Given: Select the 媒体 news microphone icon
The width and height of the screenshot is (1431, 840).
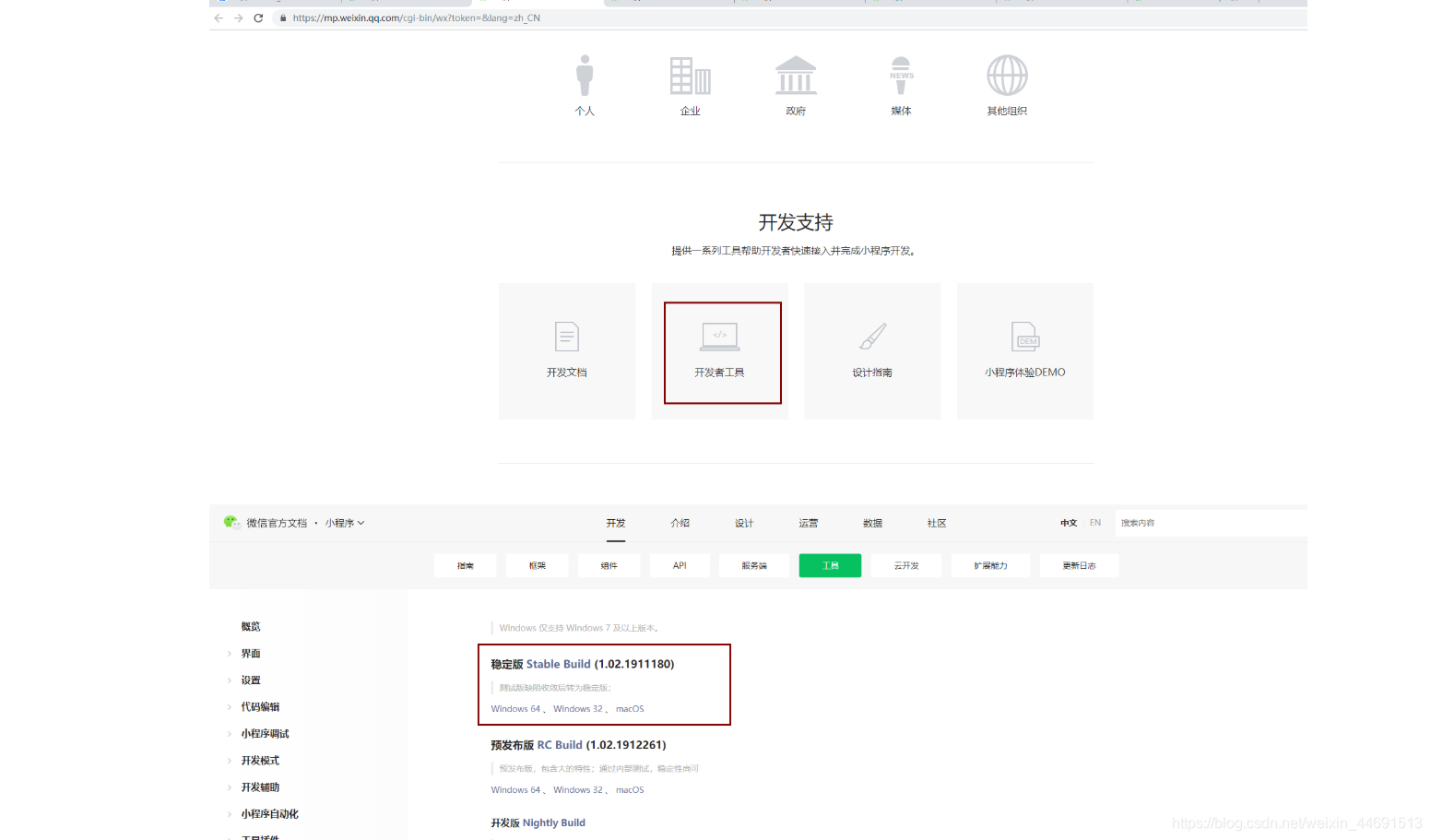Looking at the screenshot, I should tap(902, 76).
